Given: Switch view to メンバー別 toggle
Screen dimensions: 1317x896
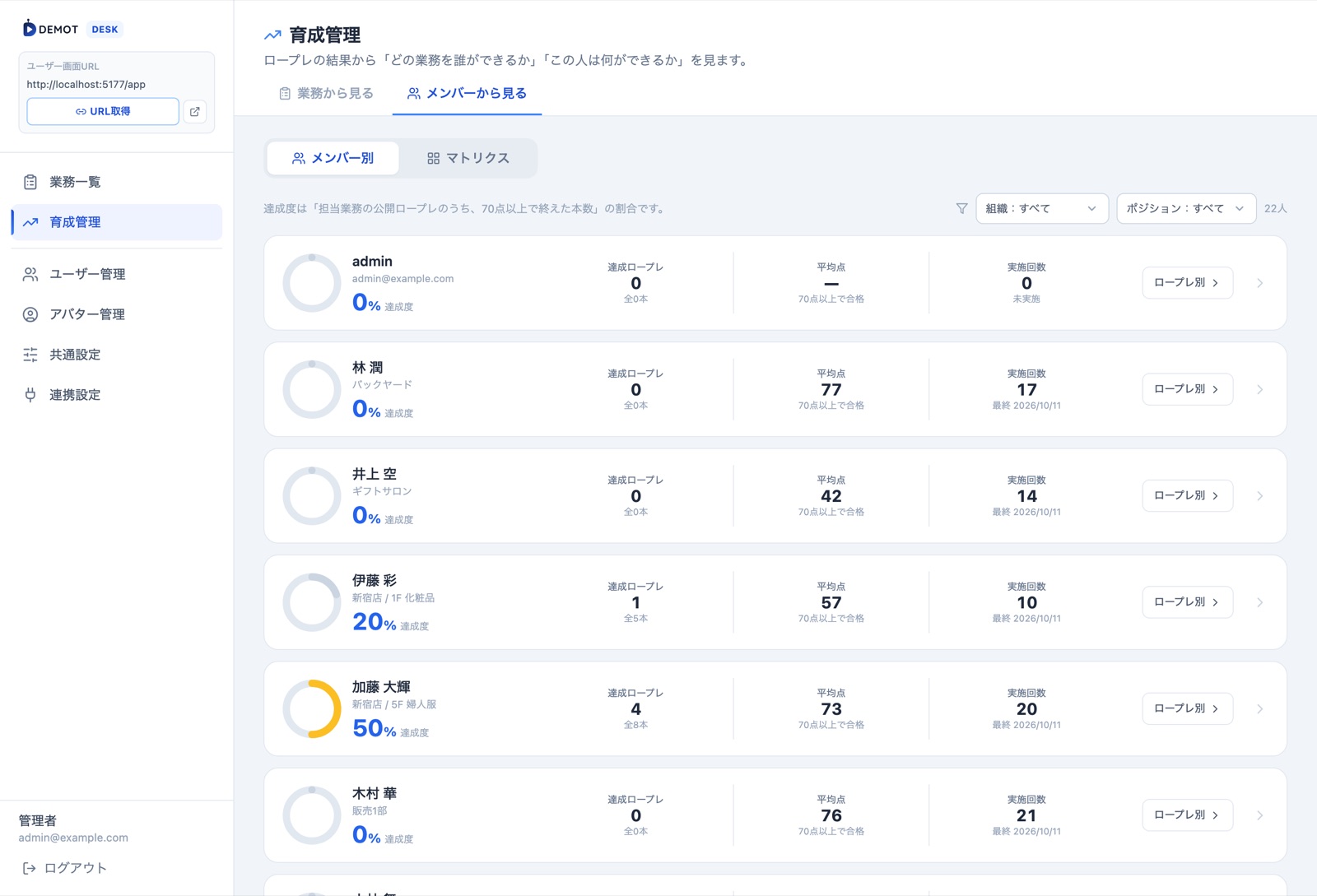Looking at the screenshot, I should coord(333,158).
